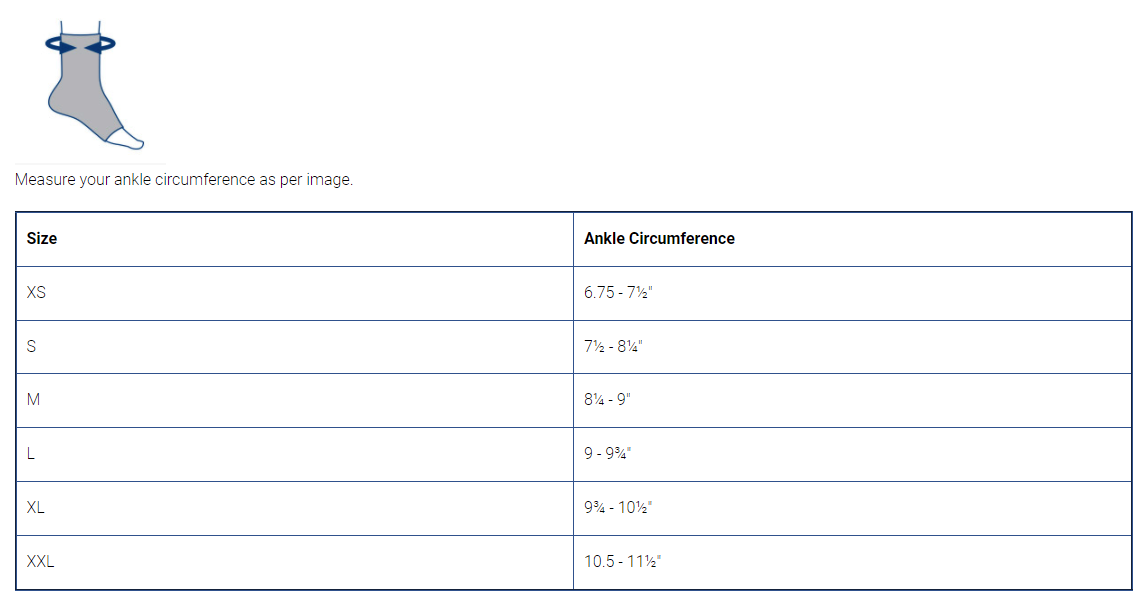
Task: Click the measure ankle circumference instruction text
Action: click(184, 181)
